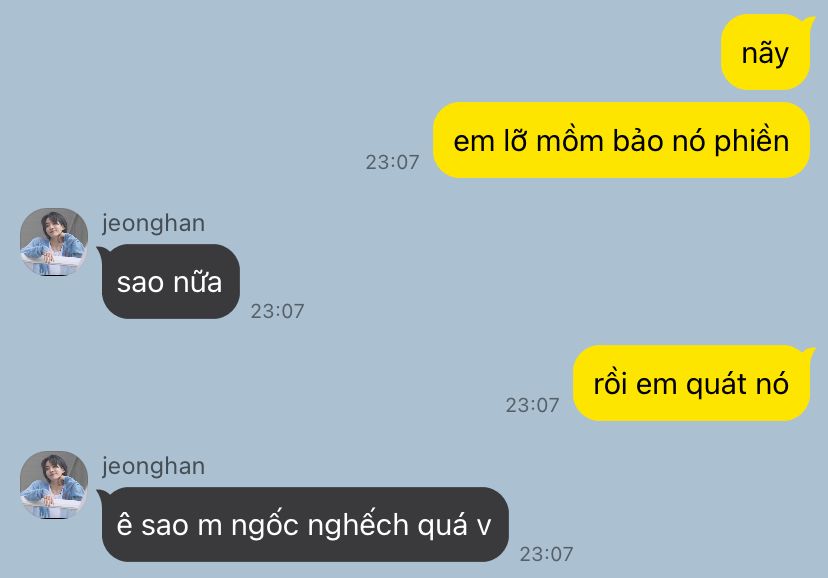Screen dimensions: 828x578
Task: Click the 23:07 timestamp beside 'em lỡ mồm'
Action: pyautogui.click(x=392, y=162)
